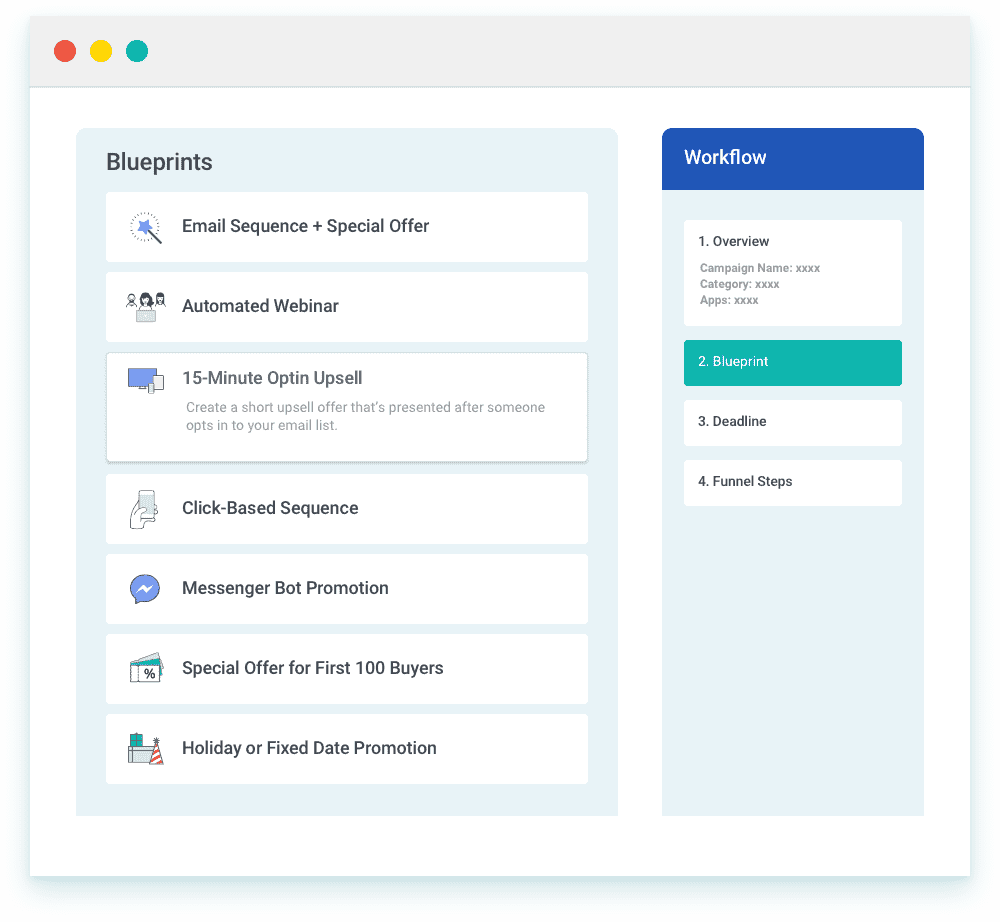Click the magic wand icon for Email Sequence
The height and width of the screenshot is (922, 1000).
(x=146, y=227)
